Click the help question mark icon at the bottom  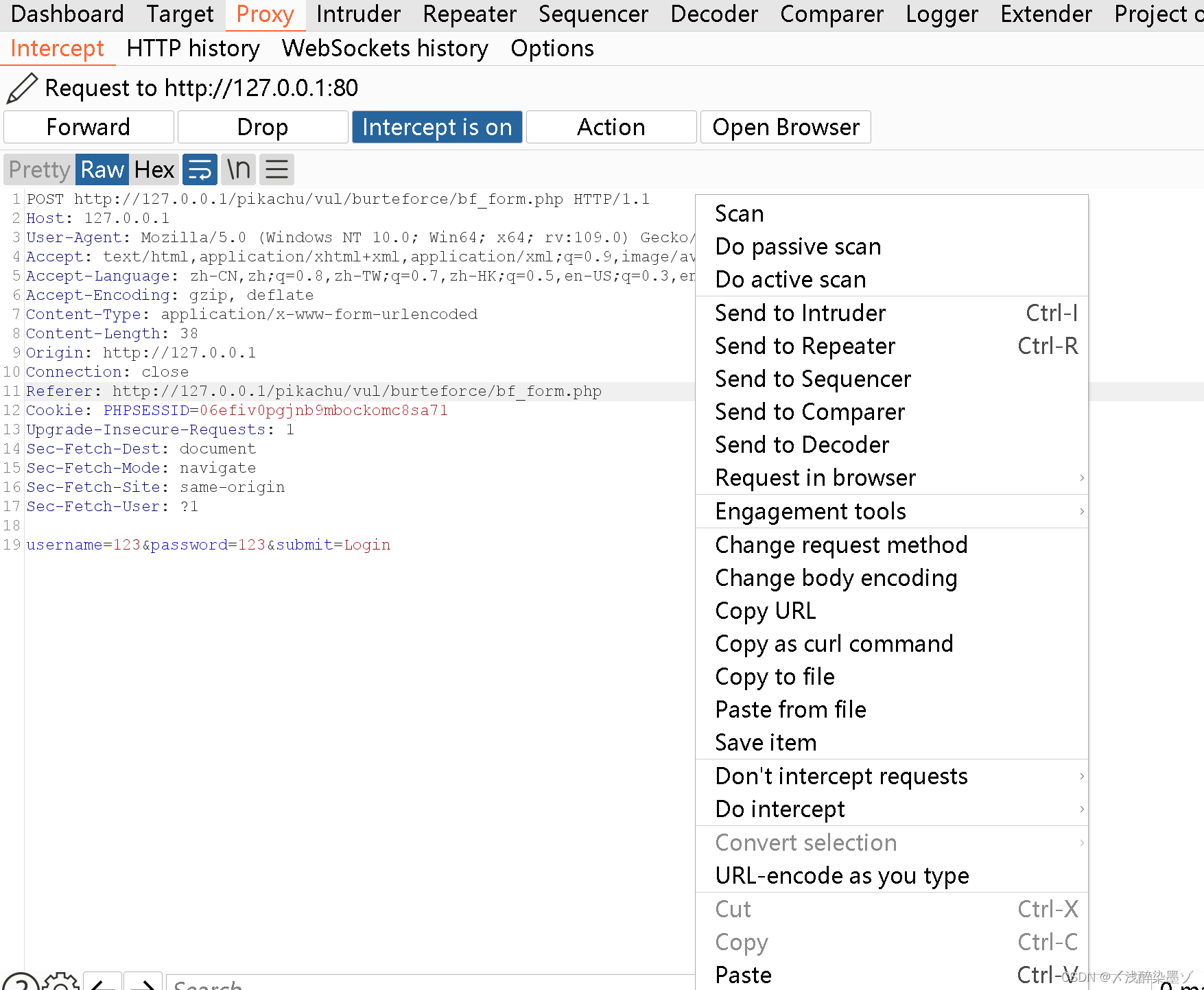point(21,982)
